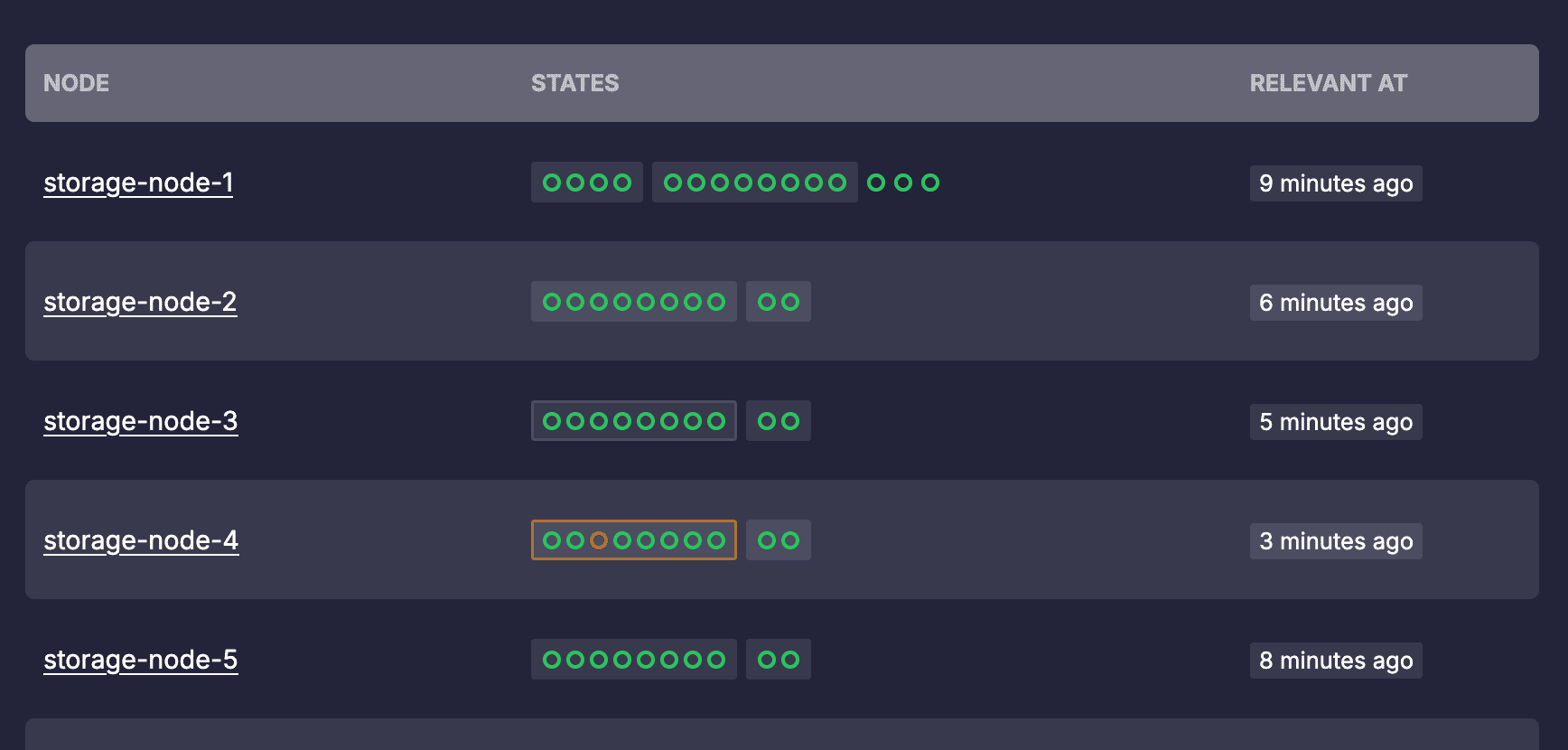Open the storage-node-2 link
1568x750 pixels.
(x=140, y=302)
